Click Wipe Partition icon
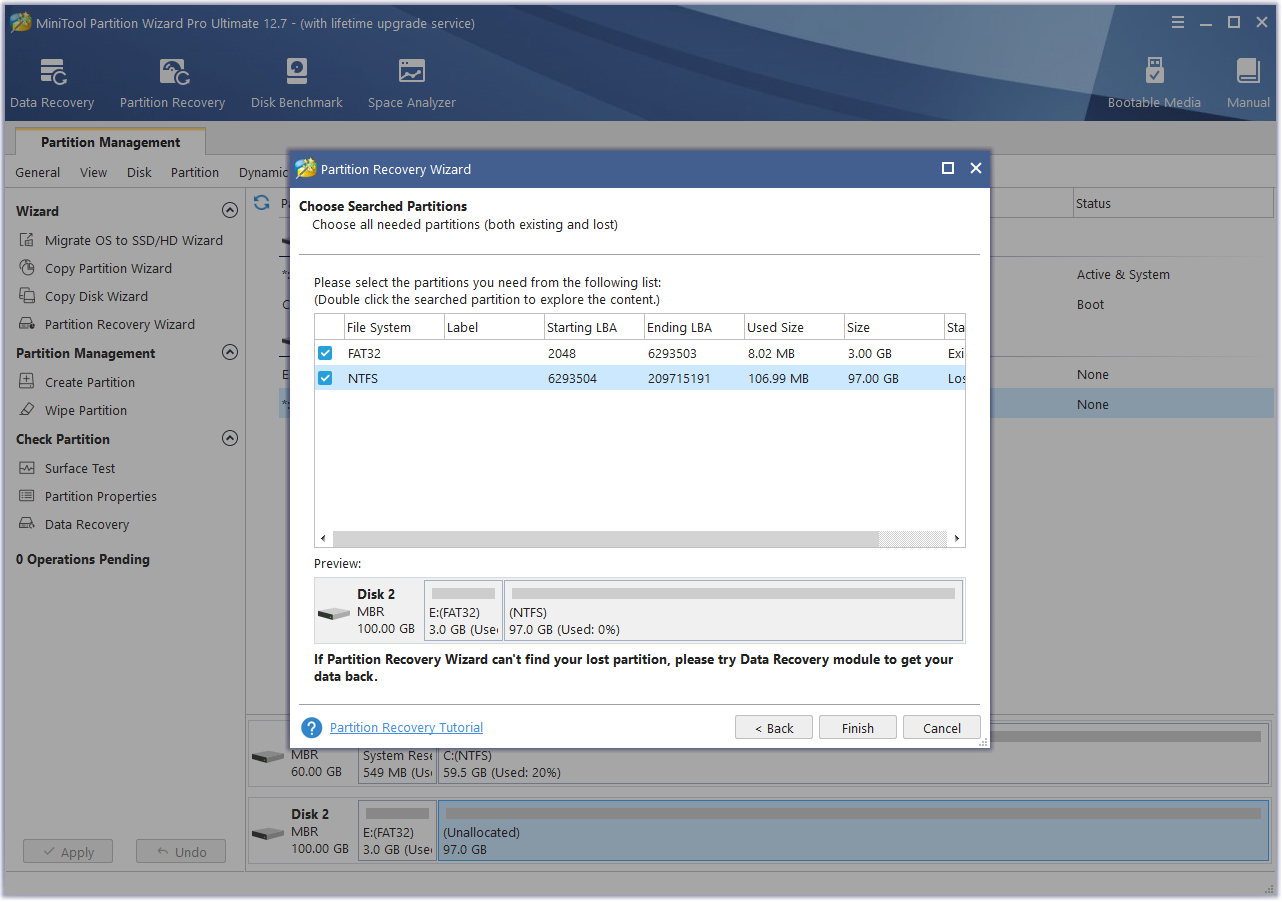The width and height of the screenshot is (1282, 902). (26, 410)
